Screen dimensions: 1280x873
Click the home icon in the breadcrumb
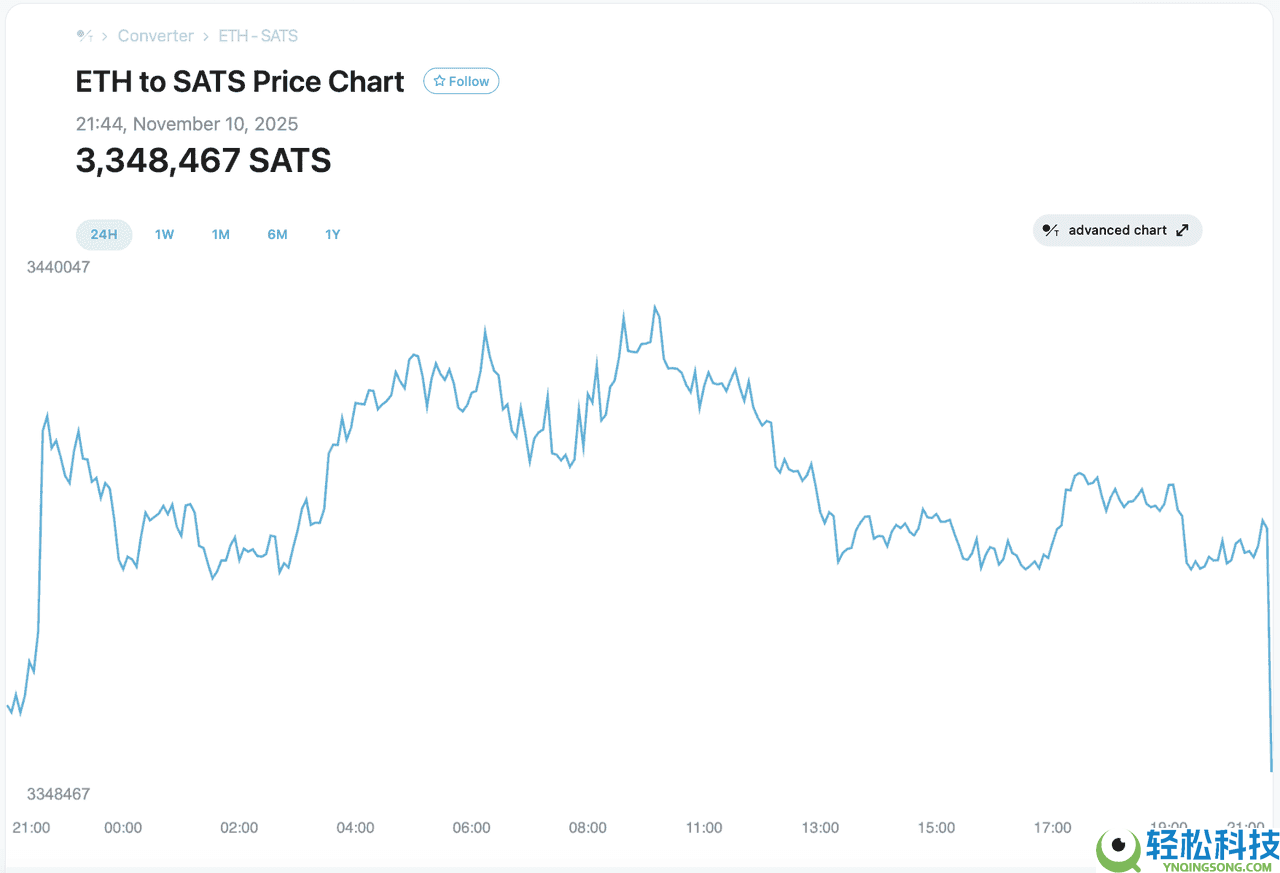point(84,36)
